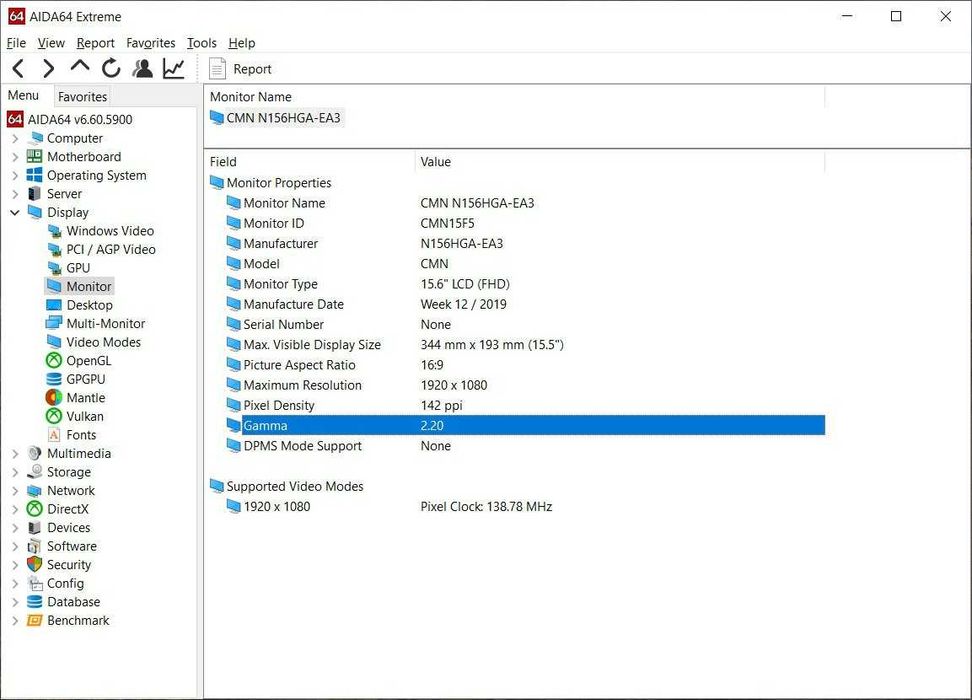This screenshot has width=972, height=700.
Task: Collapse the Display tree node
Action: point(15,213)
